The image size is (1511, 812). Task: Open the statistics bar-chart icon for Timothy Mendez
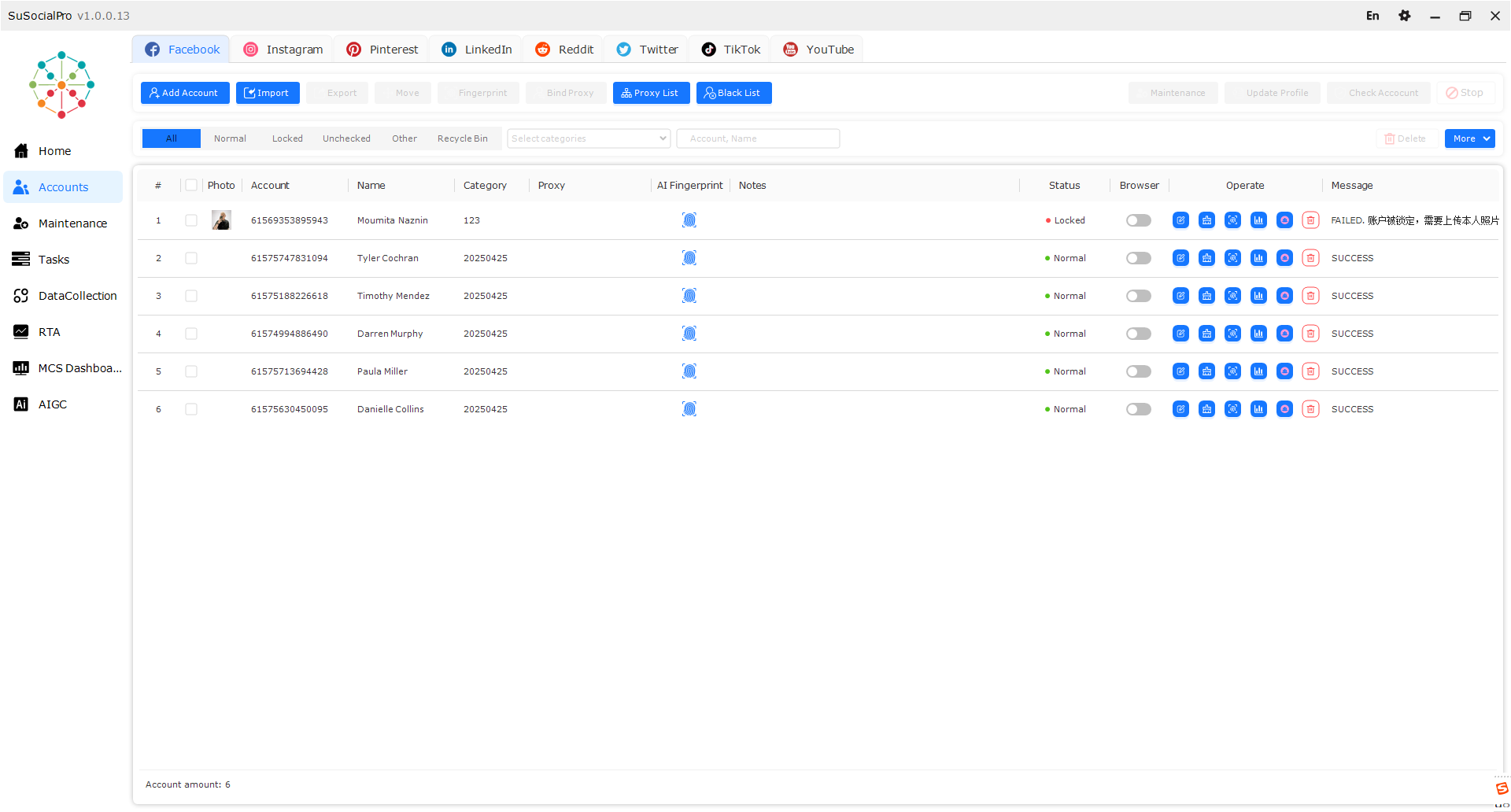pyautogui.click(x=1258, y=296)
